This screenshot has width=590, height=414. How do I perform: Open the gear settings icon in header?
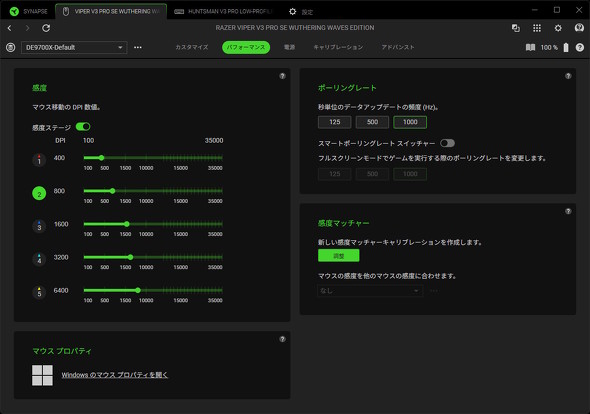click(x=558, y=28)
